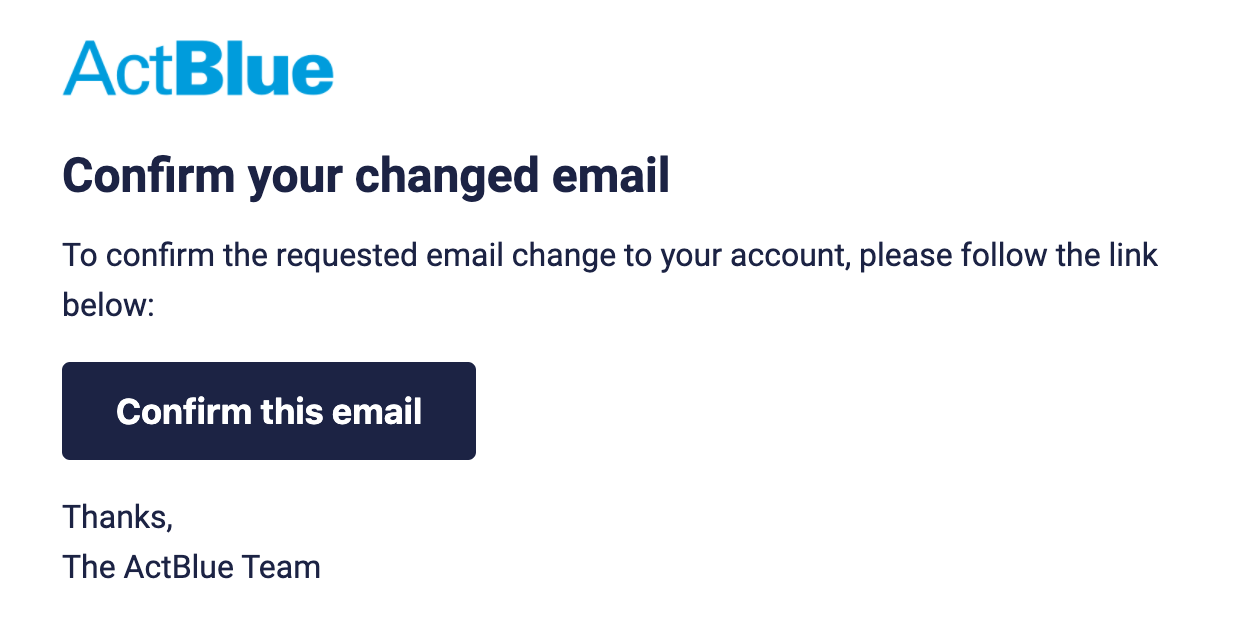Click the ActBlue logo

click(x=198, y=68)
